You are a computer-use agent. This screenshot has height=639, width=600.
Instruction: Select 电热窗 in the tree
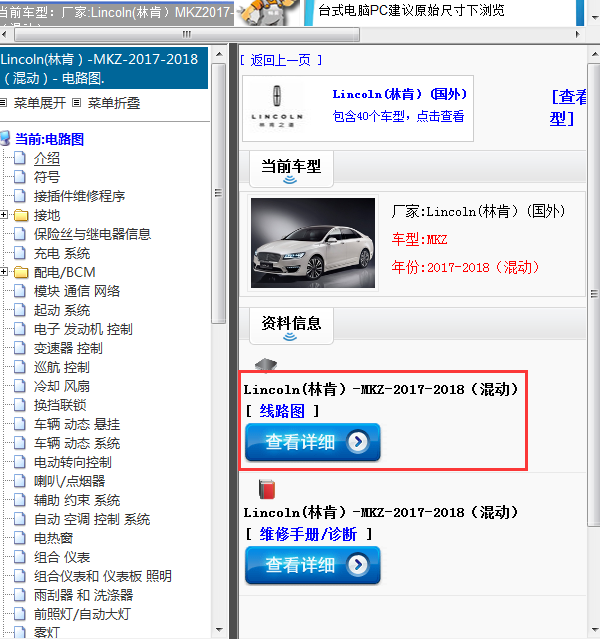(x=53, y=538)
